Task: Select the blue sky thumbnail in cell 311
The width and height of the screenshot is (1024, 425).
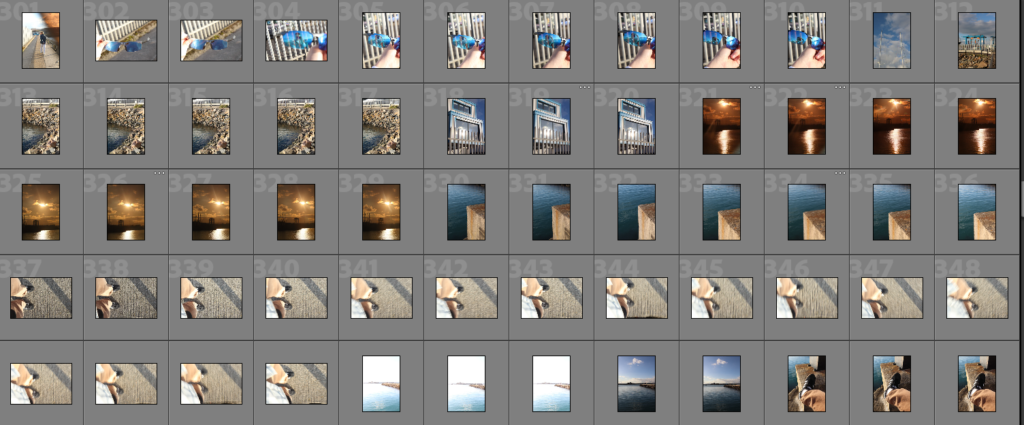Action: 892,40
